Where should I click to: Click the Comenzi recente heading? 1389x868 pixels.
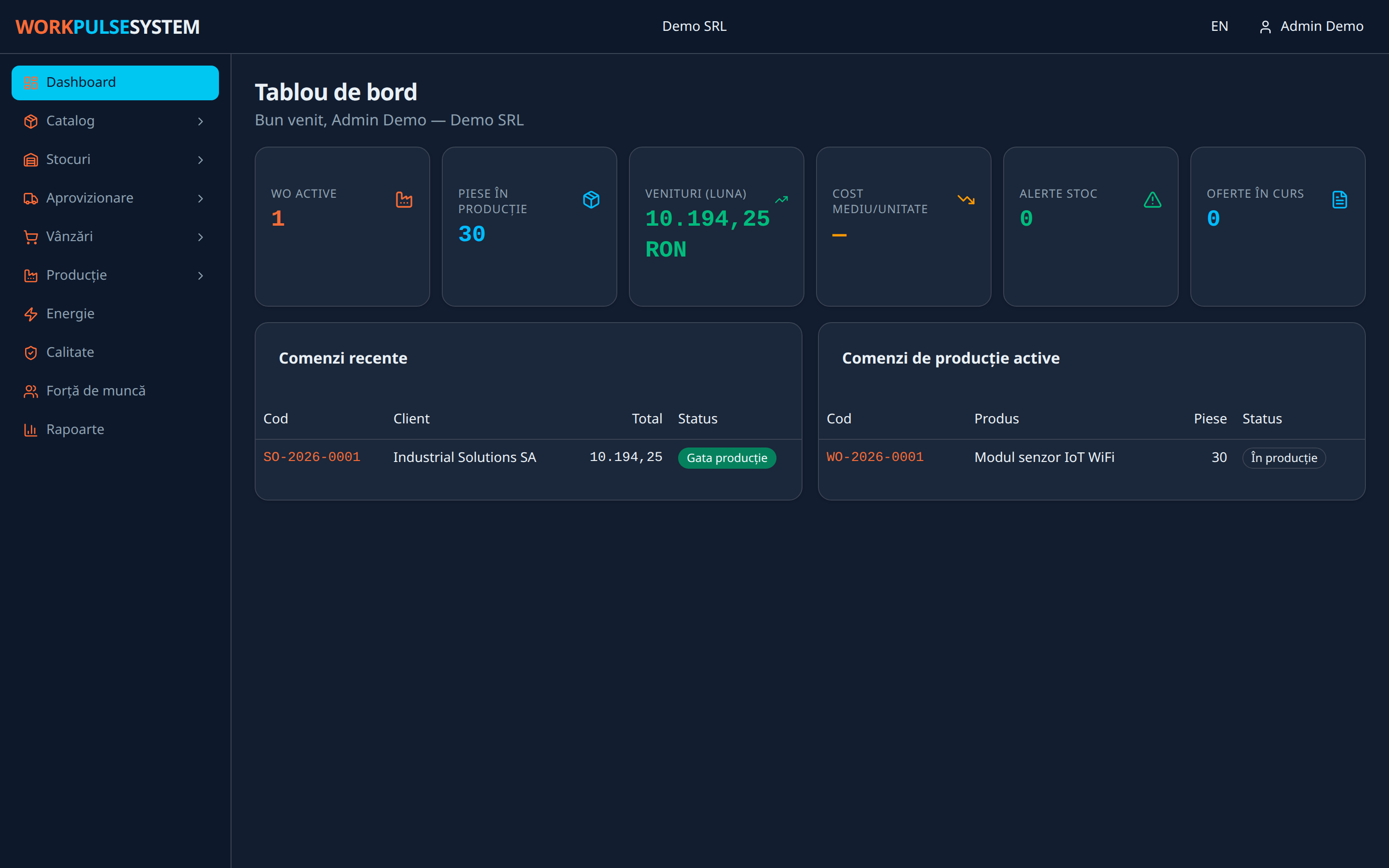pos(343,358)
